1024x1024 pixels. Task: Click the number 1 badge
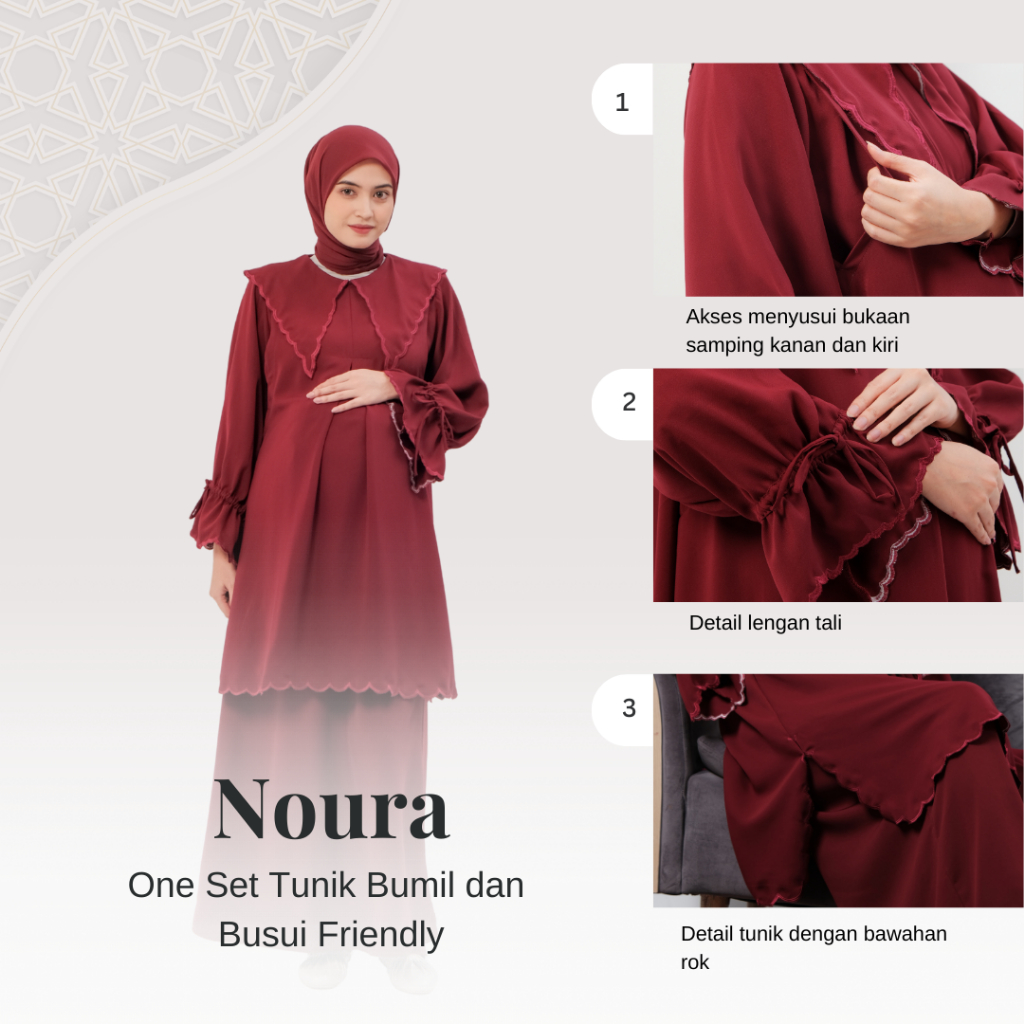[622, 99]
